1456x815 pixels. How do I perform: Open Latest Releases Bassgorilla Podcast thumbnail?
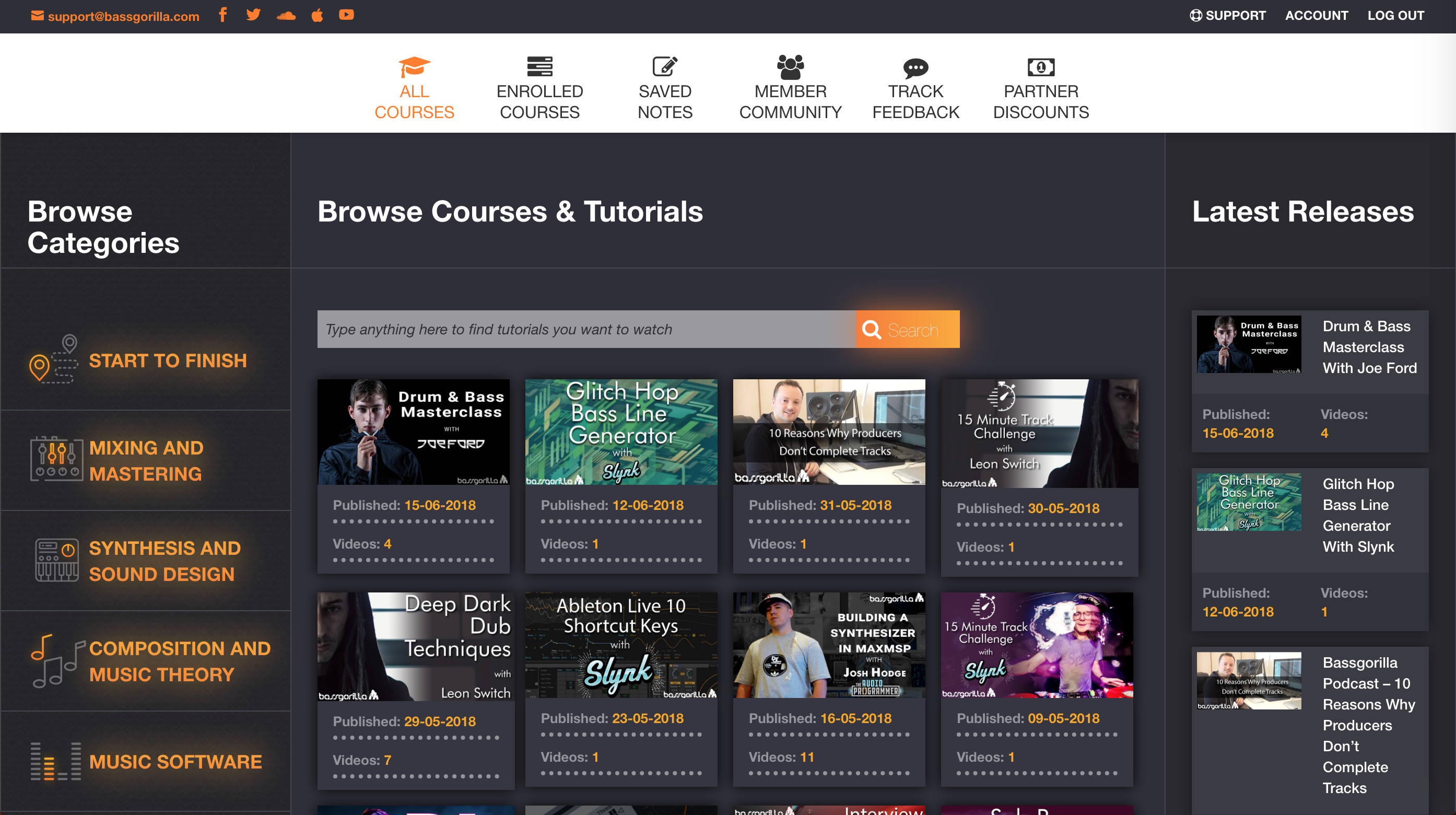click(x=1249, y=680)
